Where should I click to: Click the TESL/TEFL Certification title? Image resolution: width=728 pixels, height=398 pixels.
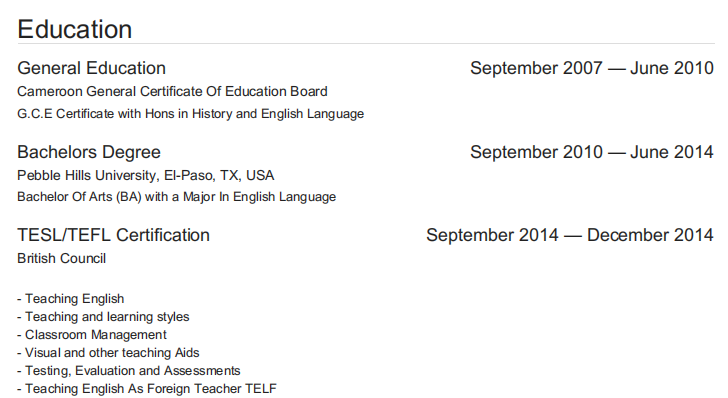(x=114, y=235)
